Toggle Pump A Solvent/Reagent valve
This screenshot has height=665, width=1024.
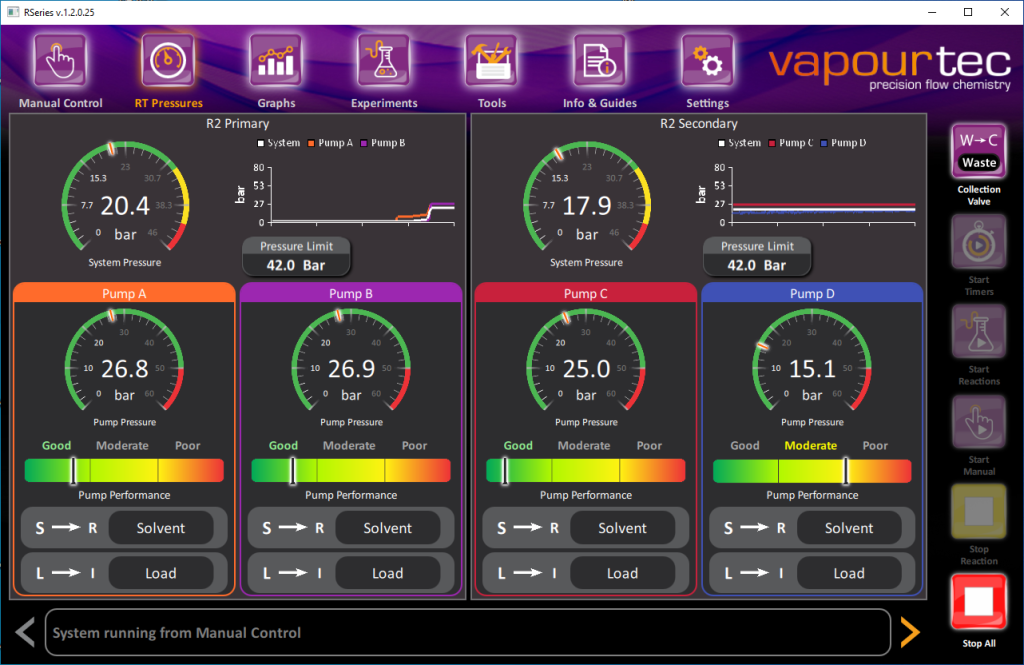click(160, 528)
